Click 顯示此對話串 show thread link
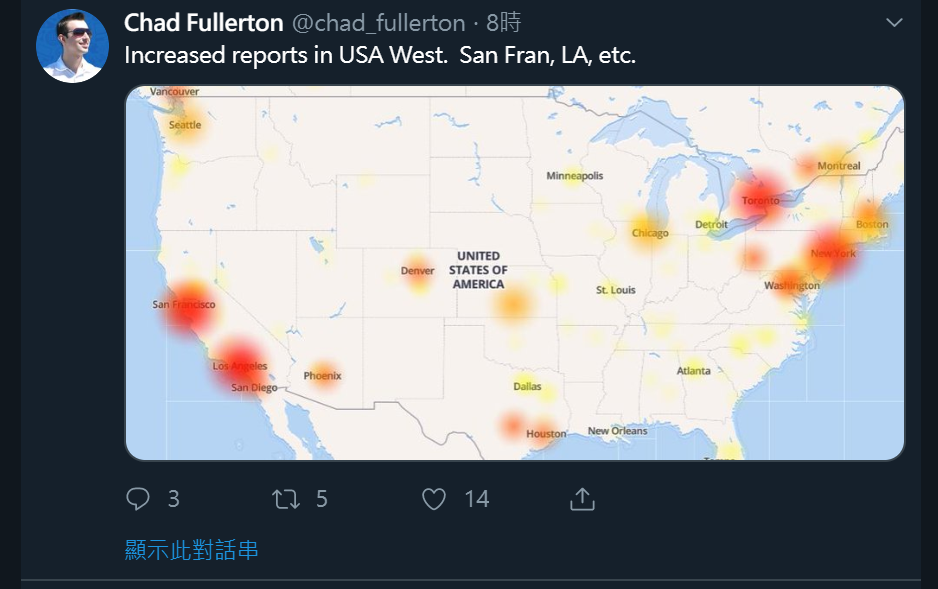 [191, 550]
